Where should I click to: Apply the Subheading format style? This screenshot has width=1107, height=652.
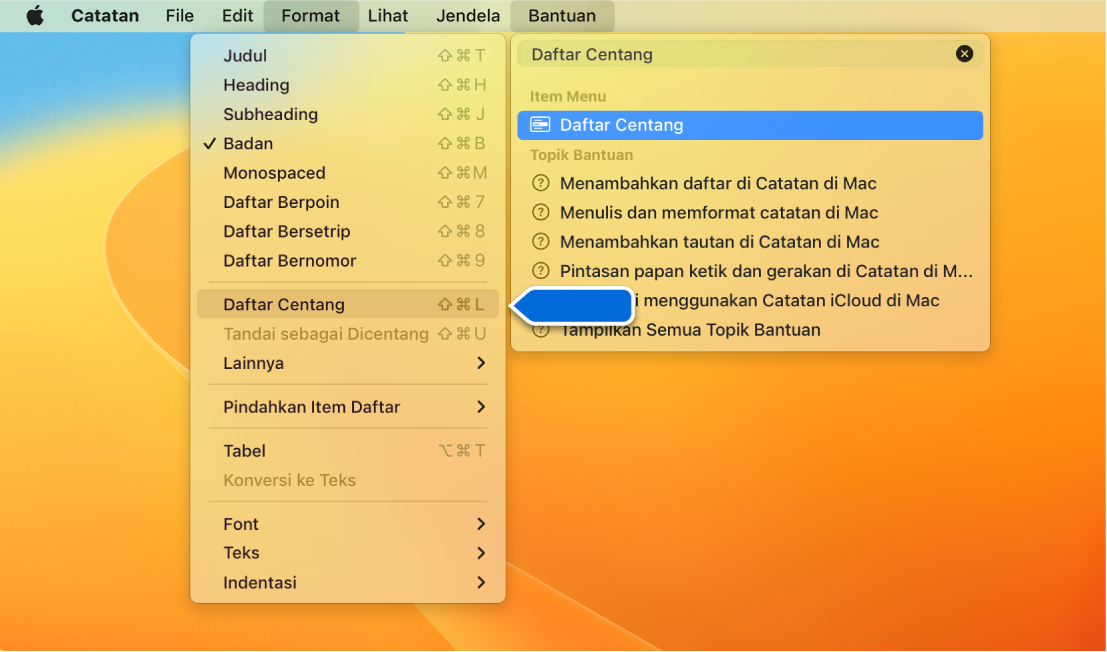coord(348,114)
